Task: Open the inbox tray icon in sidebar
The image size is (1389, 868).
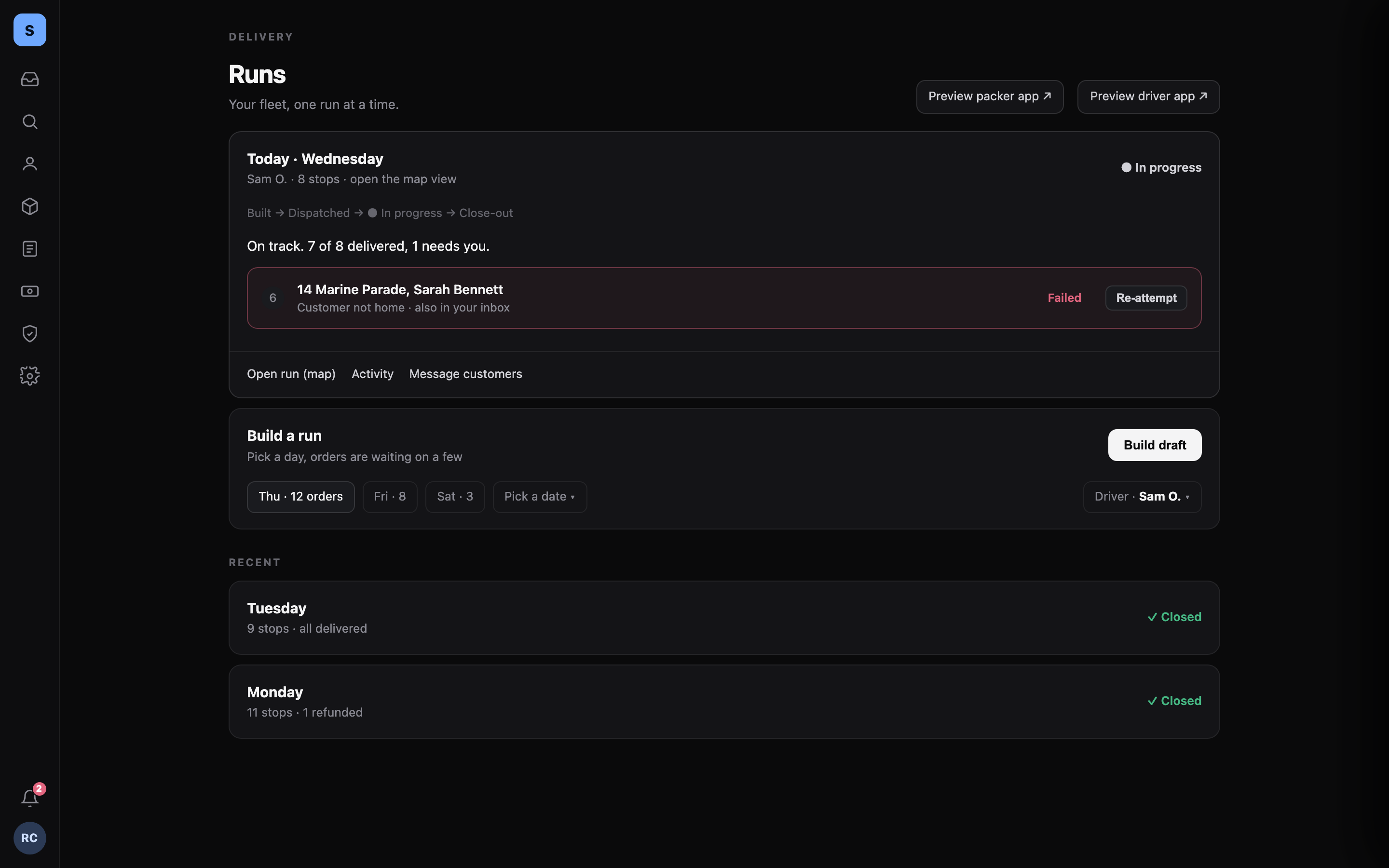Action: pos(30,79)
